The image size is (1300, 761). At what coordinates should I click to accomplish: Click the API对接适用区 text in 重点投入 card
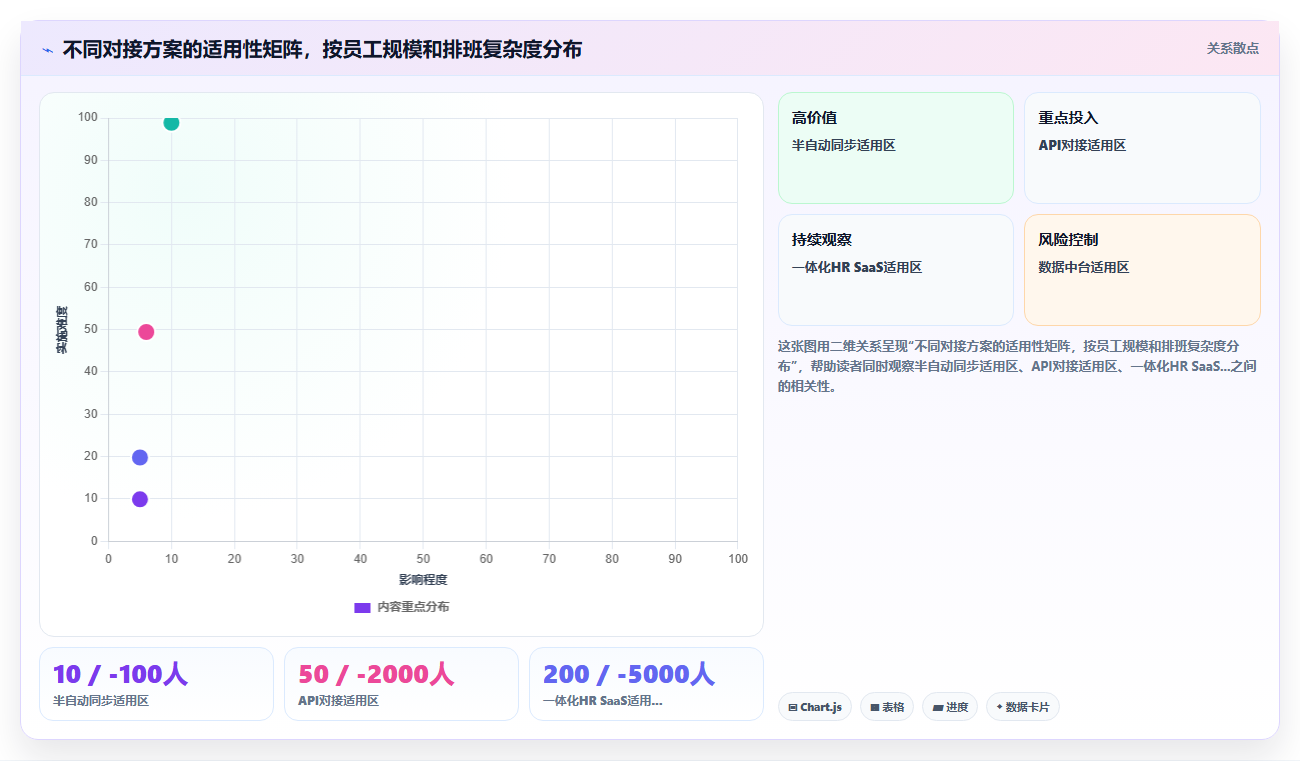click(1082, 145)
